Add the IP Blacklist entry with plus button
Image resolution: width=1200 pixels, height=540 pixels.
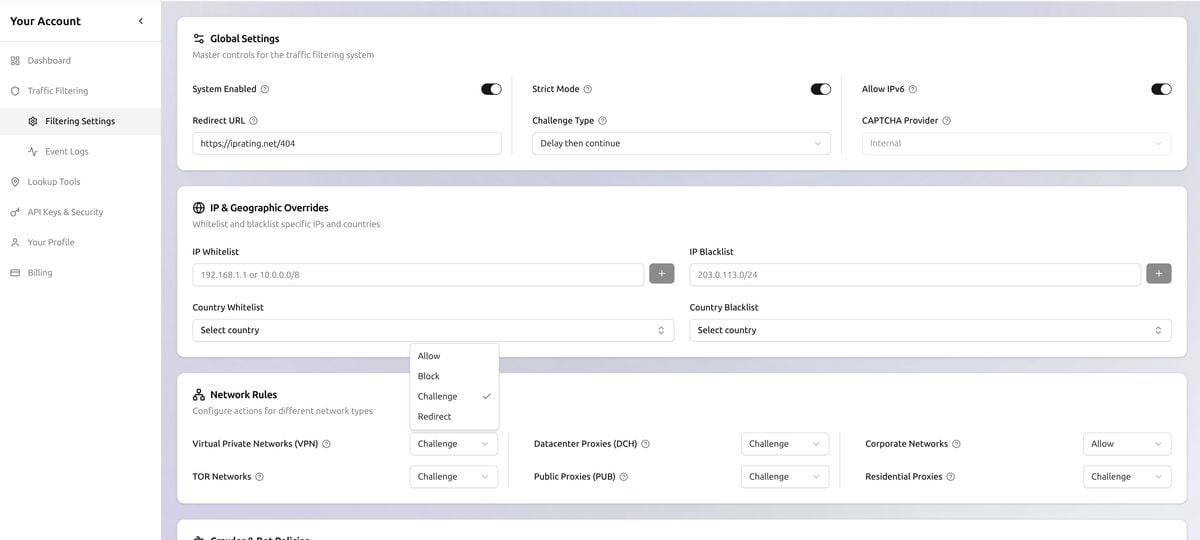pos(1159,274)
